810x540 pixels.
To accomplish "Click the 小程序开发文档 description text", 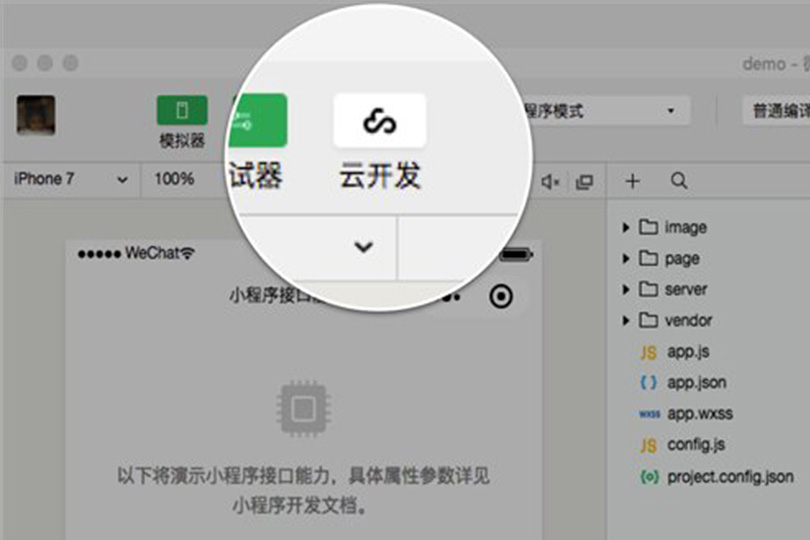I will tap(300, 505).
